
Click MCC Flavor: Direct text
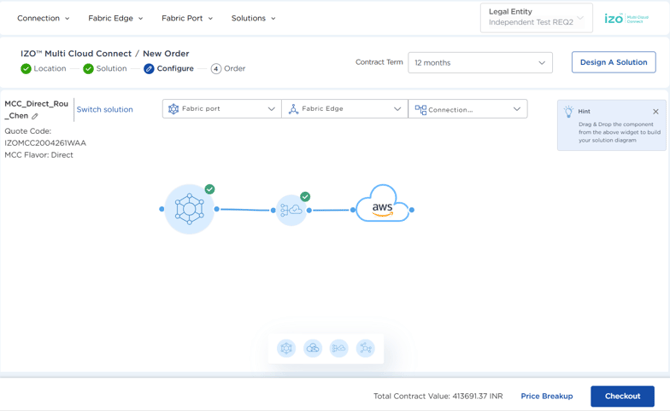(x=39, y=155)
